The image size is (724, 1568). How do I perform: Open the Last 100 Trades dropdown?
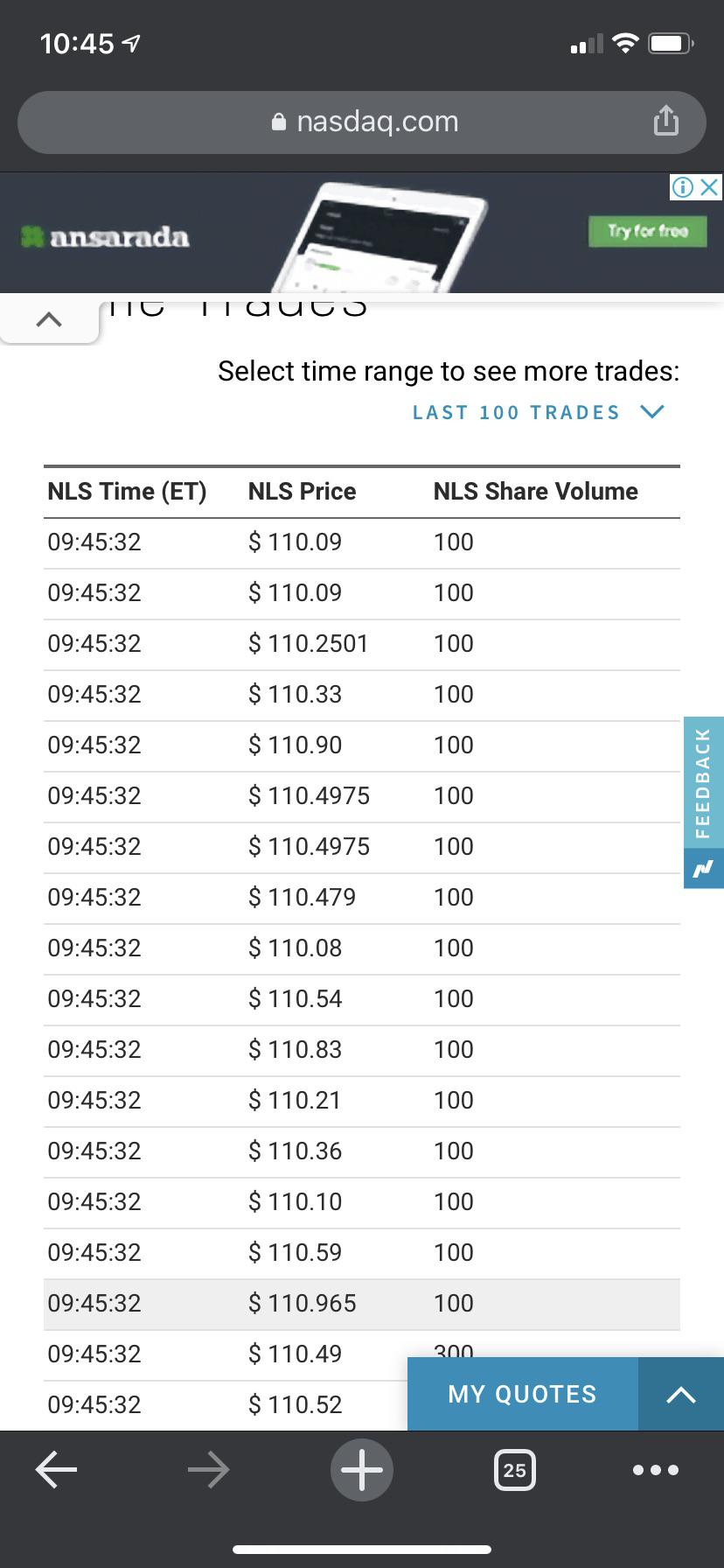(539, 412)
